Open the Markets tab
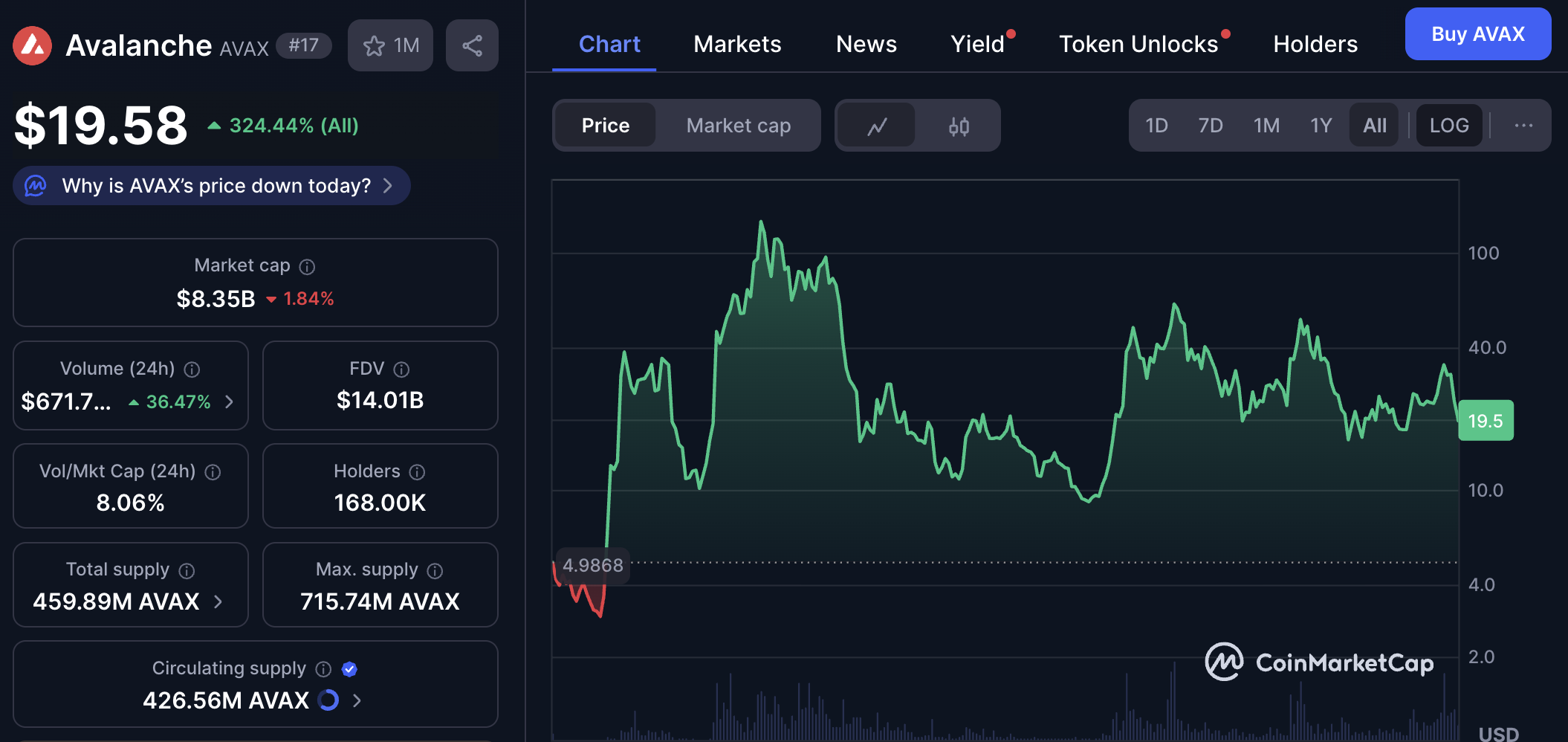 (737, 45)
